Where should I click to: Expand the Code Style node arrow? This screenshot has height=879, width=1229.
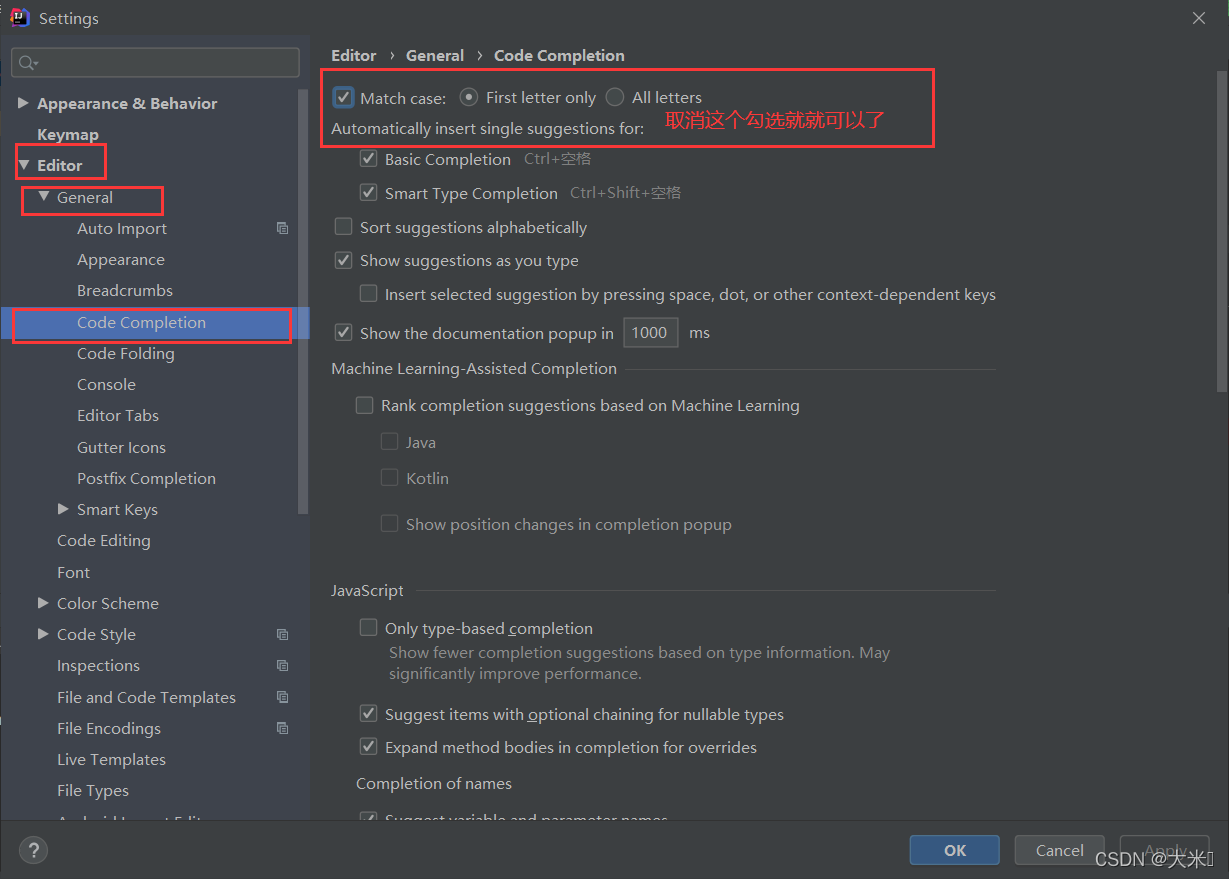[43, 634]
